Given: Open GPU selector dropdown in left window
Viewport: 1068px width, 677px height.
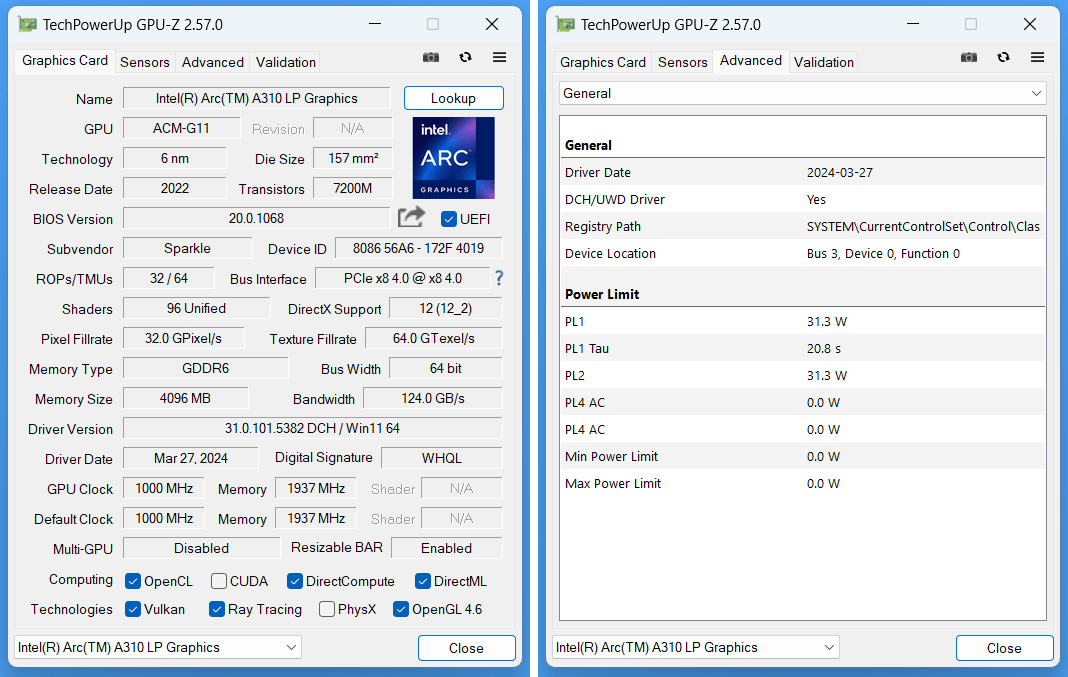Looking at the screenshot, I should tap(158, 647).
